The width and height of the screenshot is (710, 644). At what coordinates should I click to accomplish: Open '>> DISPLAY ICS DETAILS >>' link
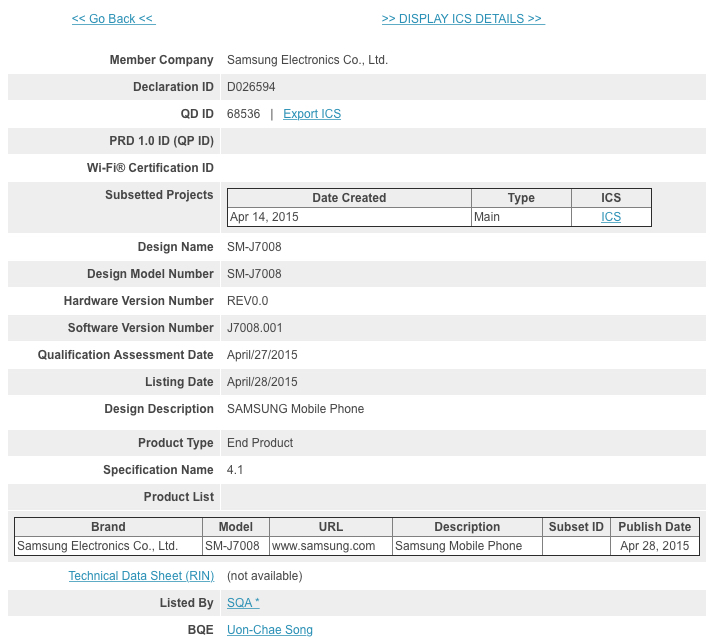point(463,19)
